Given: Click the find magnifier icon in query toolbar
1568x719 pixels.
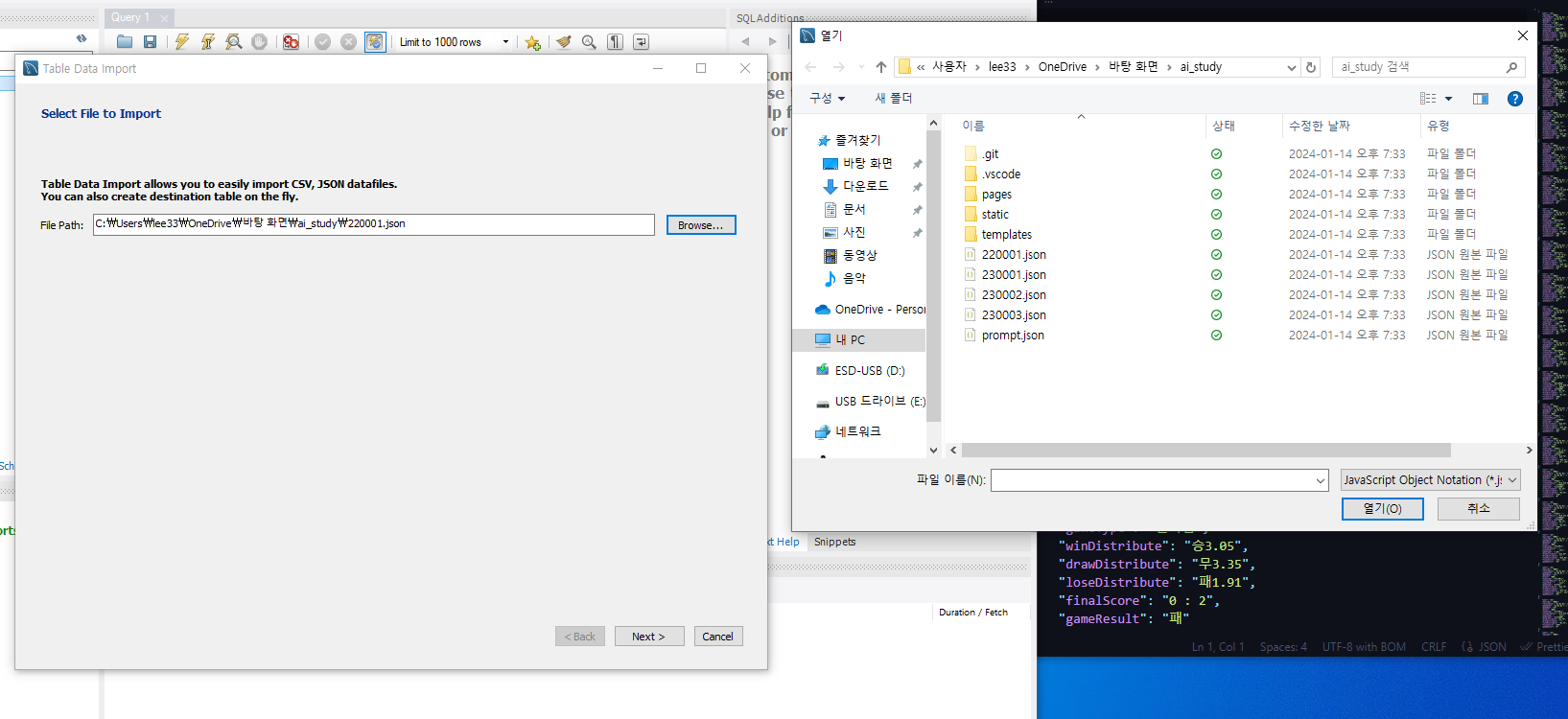Looking at the screenshot, I should [589, 41].
